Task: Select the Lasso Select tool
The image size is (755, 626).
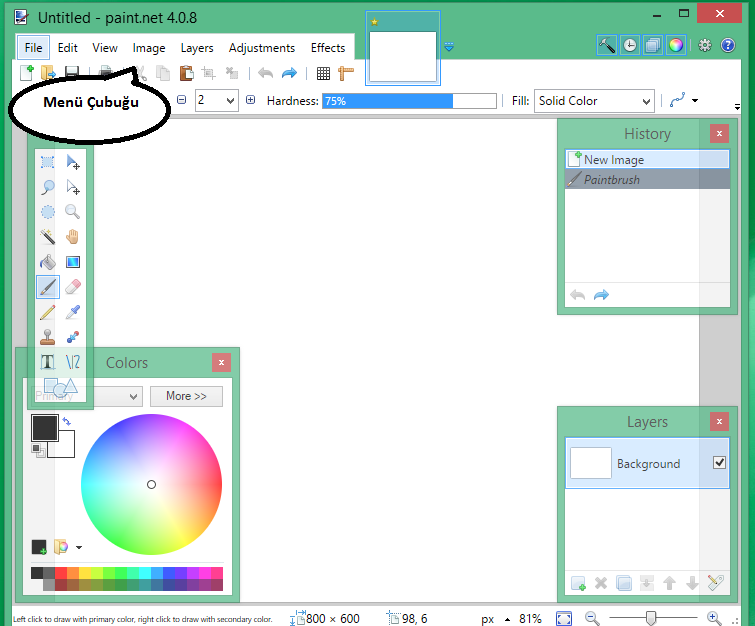Action: click(x=47, y=187)
